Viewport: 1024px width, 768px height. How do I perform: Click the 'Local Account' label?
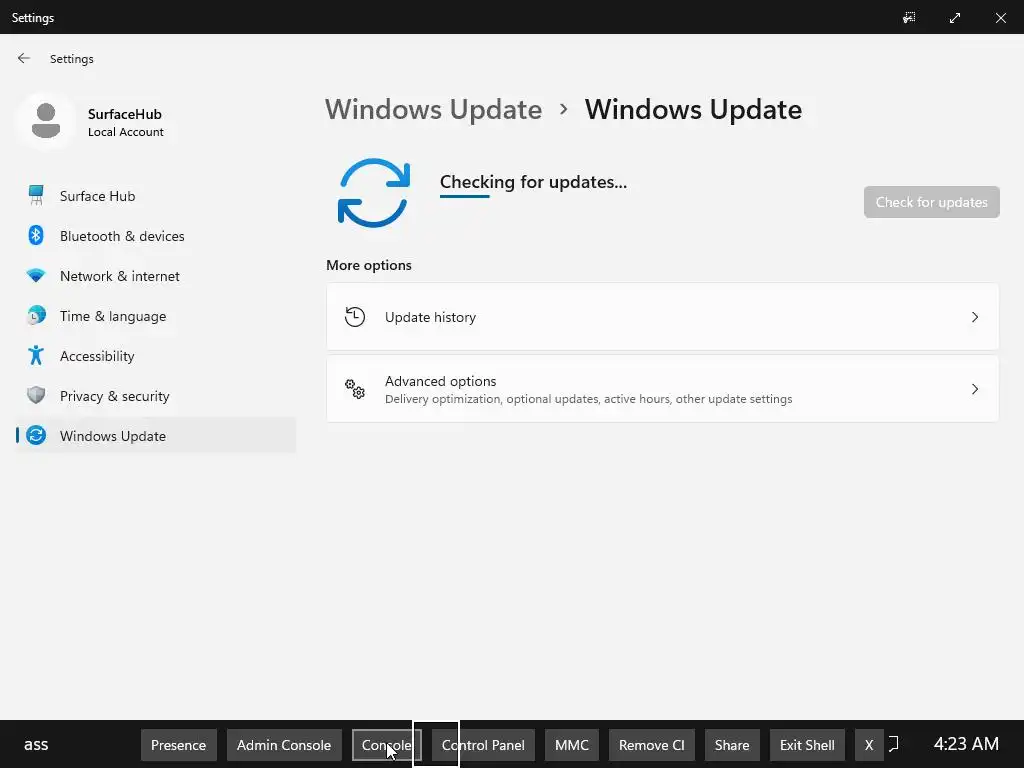(126, 132)
